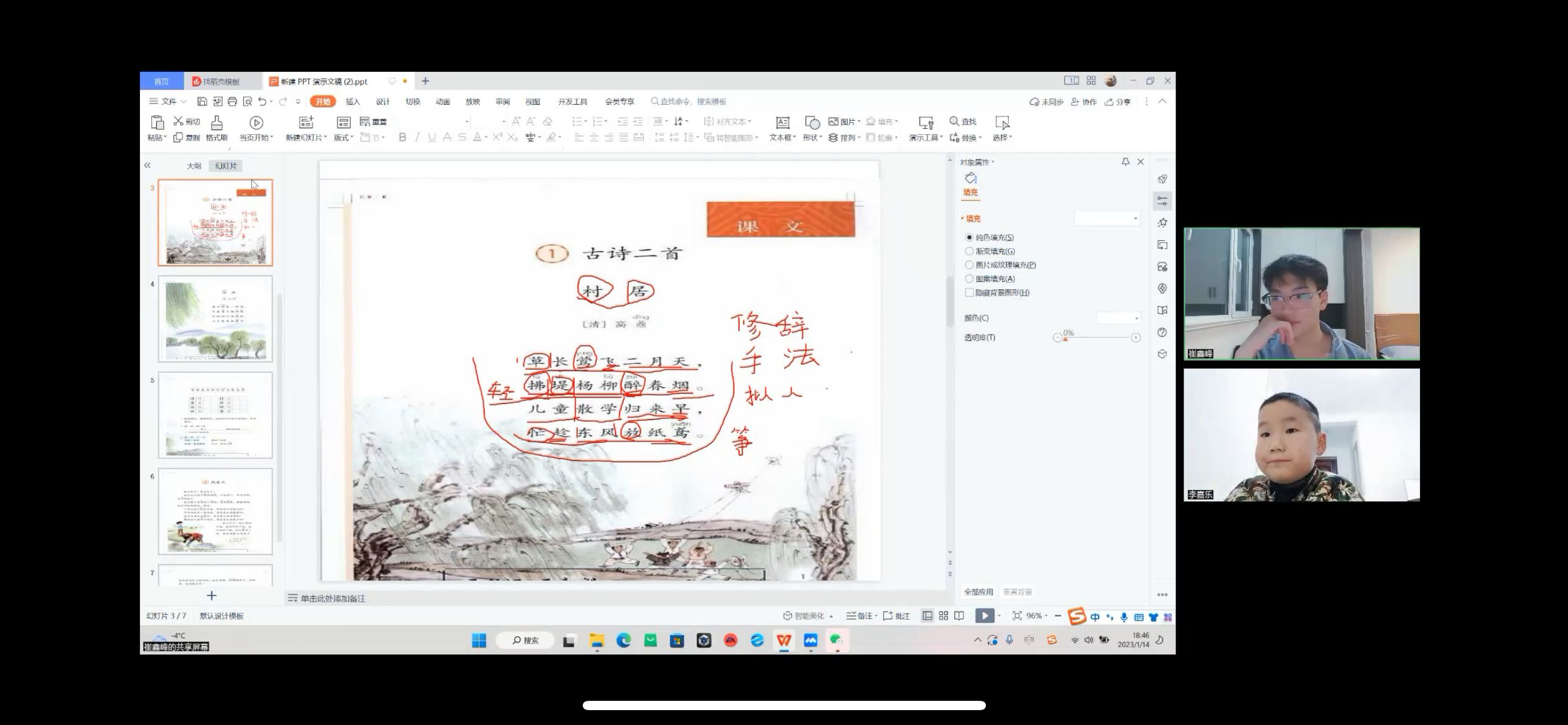Open the Insert (插入) ribbon tab

(x=352, y=102)
